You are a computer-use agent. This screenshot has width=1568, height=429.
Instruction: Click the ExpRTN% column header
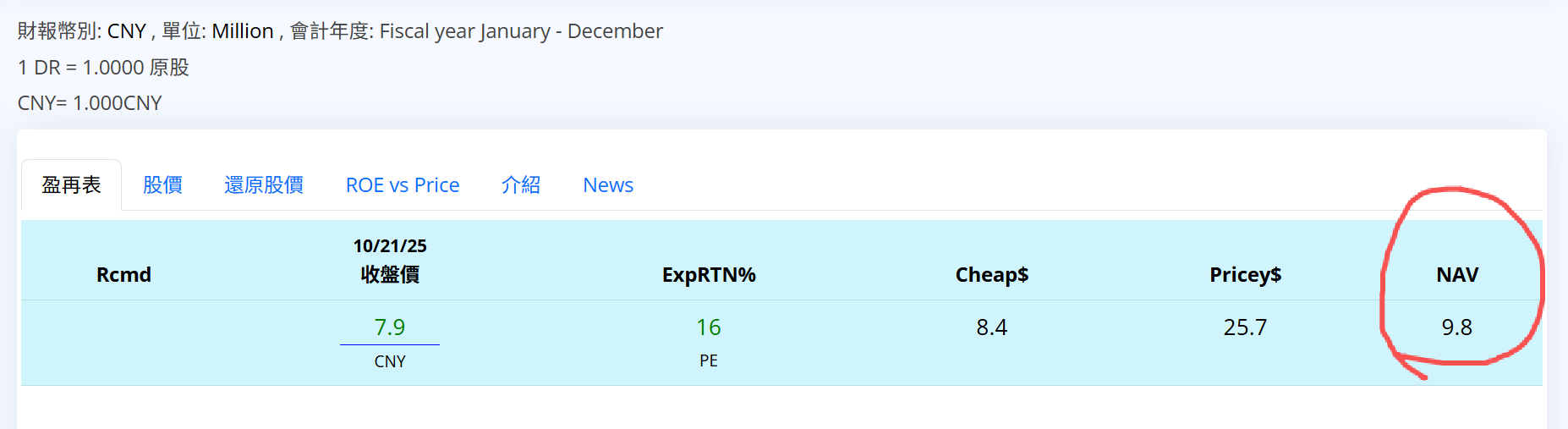point(709,275)
